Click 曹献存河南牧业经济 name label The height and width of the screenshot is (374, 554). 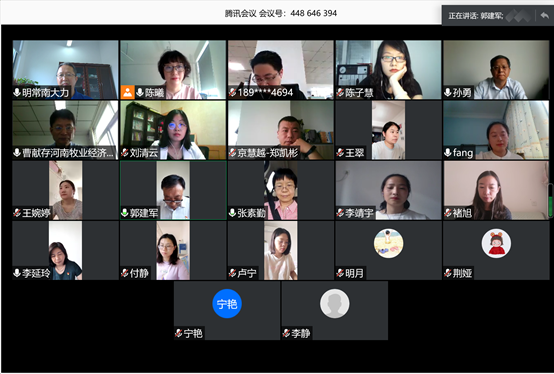point(67,153)
